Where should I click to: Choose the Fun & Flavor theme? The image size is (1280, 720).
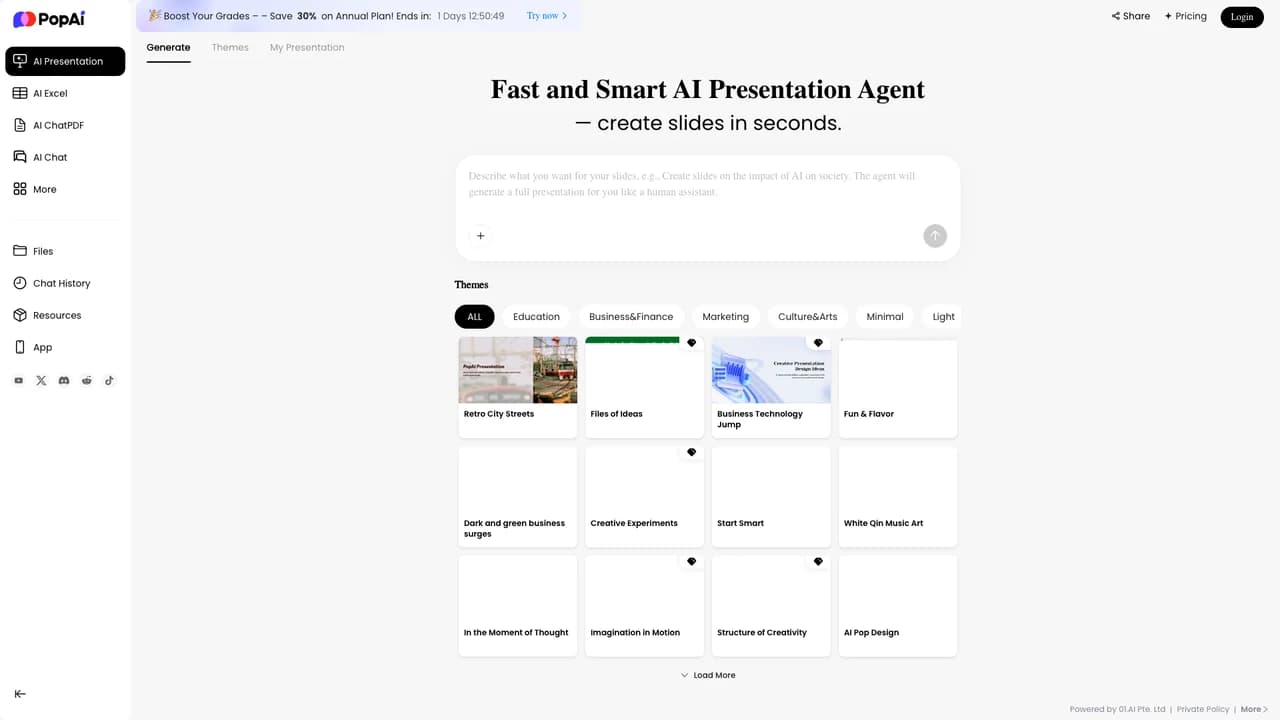[x=898, y=387]
